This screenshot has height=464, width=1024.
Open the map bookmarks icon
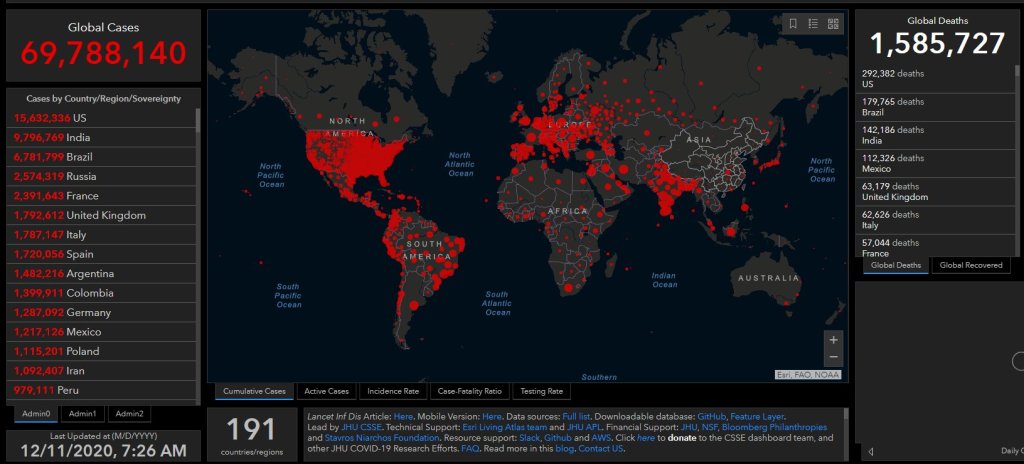[793, 24]
